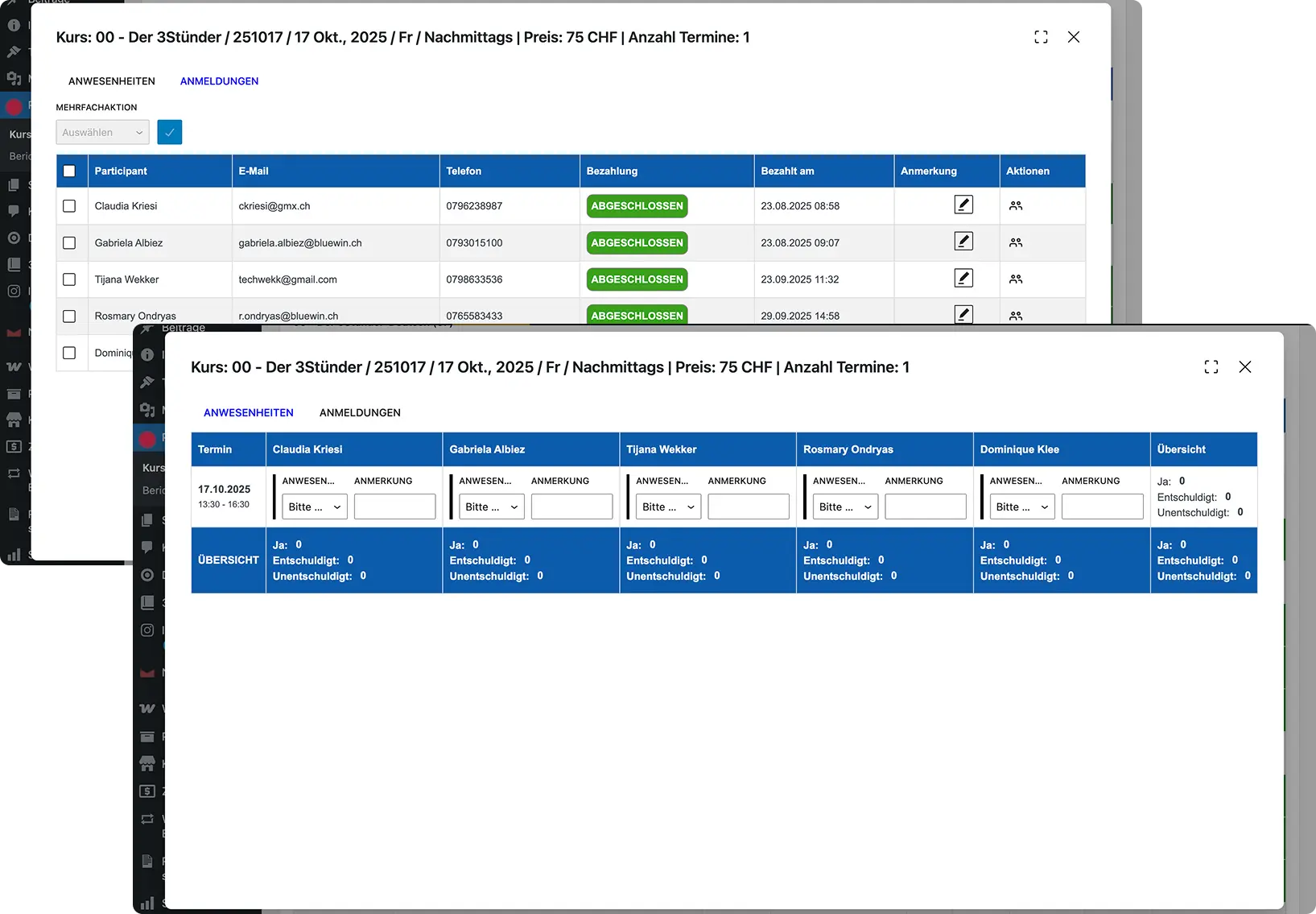Viewport: 1316px width, 914px height.
Task: Expand the attendance dialog to fullscreen
Action: pyautogui.click(x=1211, y=367)
